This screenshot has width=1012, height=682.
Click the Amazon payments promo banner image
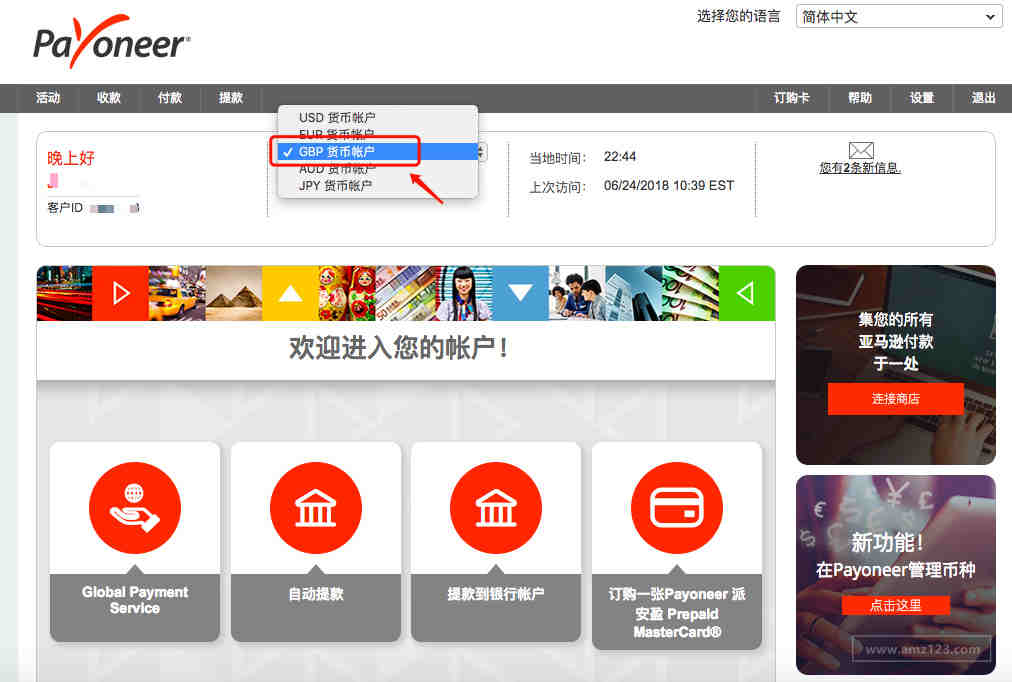click(x=896, y=365)
